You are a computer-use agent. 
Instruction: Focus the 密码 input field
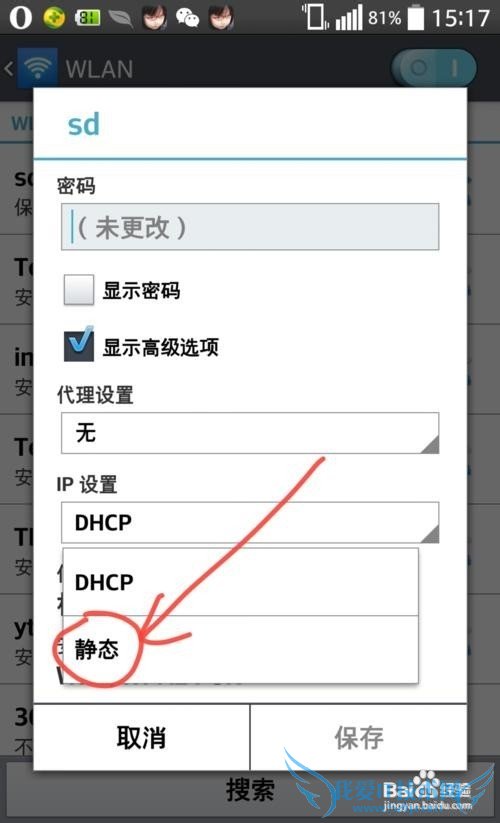pyautogui.click(x=250, y=227)
